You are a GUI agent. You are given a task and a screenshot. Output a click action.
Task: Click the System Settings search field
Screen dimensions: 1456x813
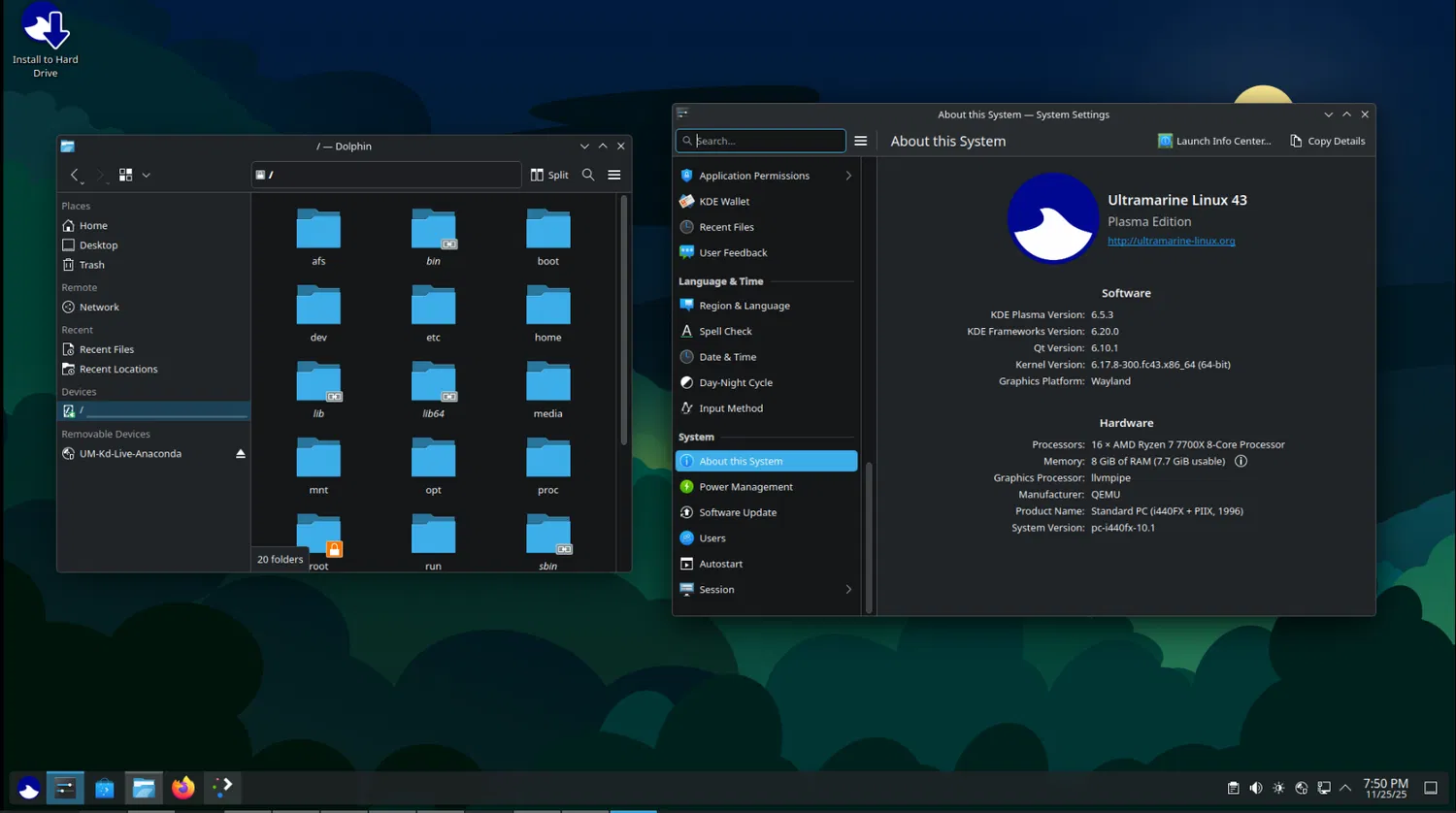767,141
